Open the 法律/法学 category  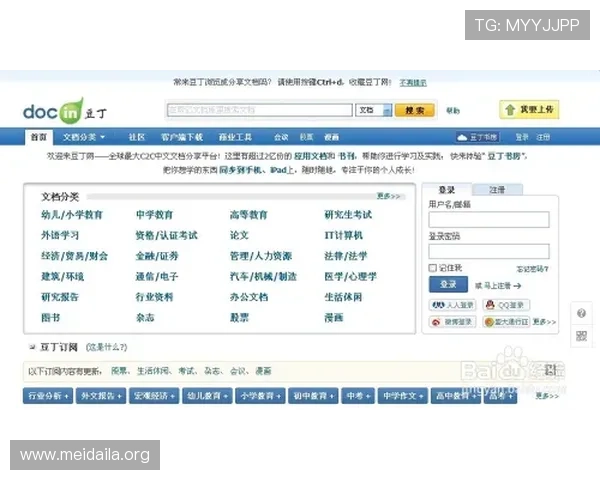(346, 256)
